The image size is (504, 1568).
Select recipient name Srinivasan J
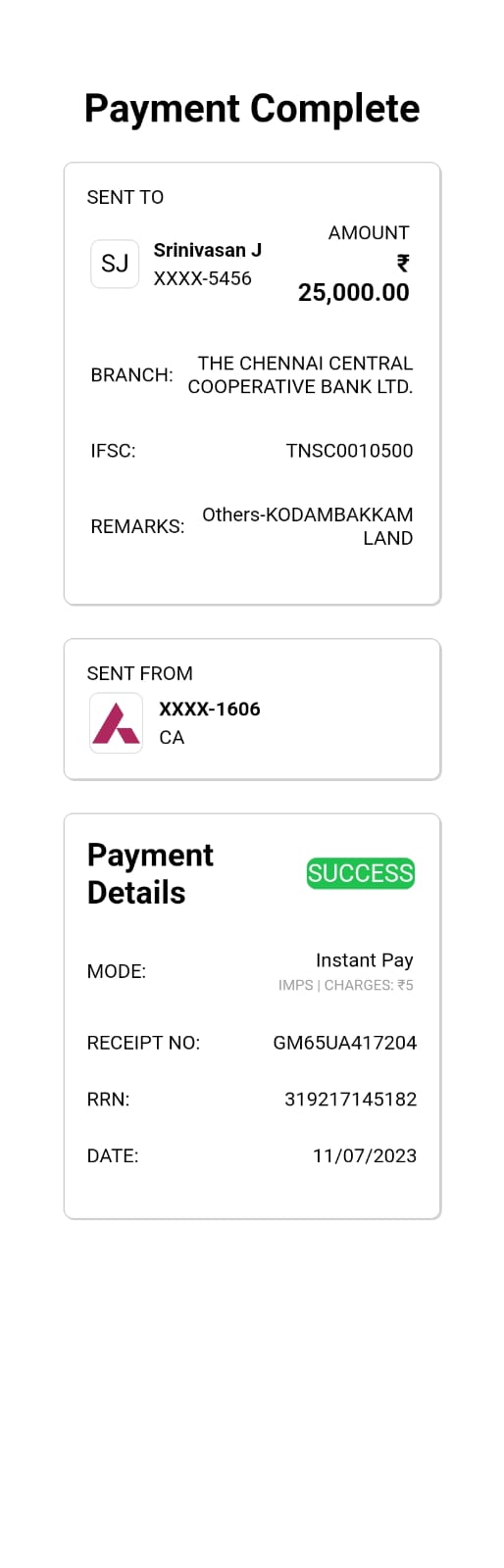(207, 250)
